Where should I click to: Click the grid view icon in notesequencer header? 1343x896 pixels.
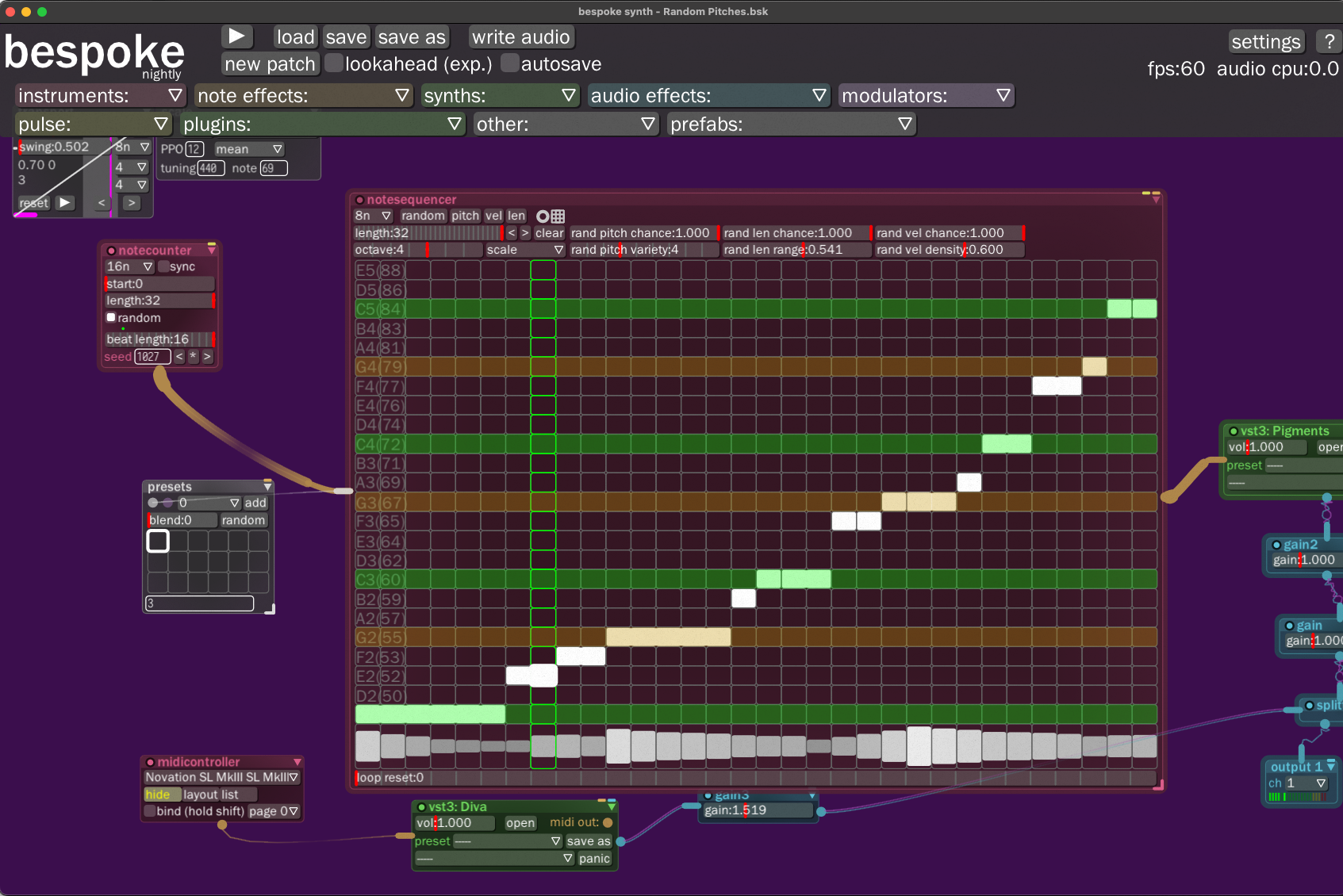pos(558,216)
